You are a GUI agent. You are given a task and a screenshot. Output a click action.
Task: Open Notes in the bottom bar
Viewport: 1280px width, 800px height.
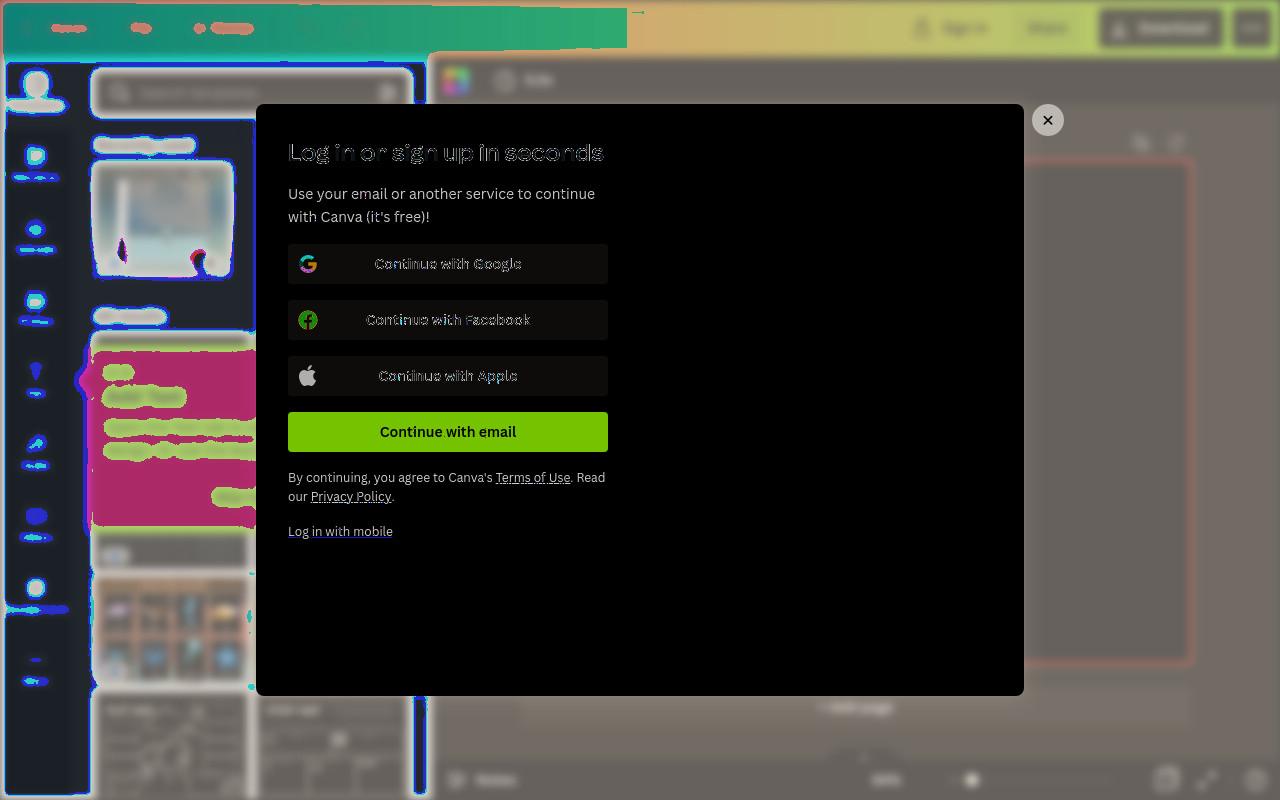click(x=483, y=780)
